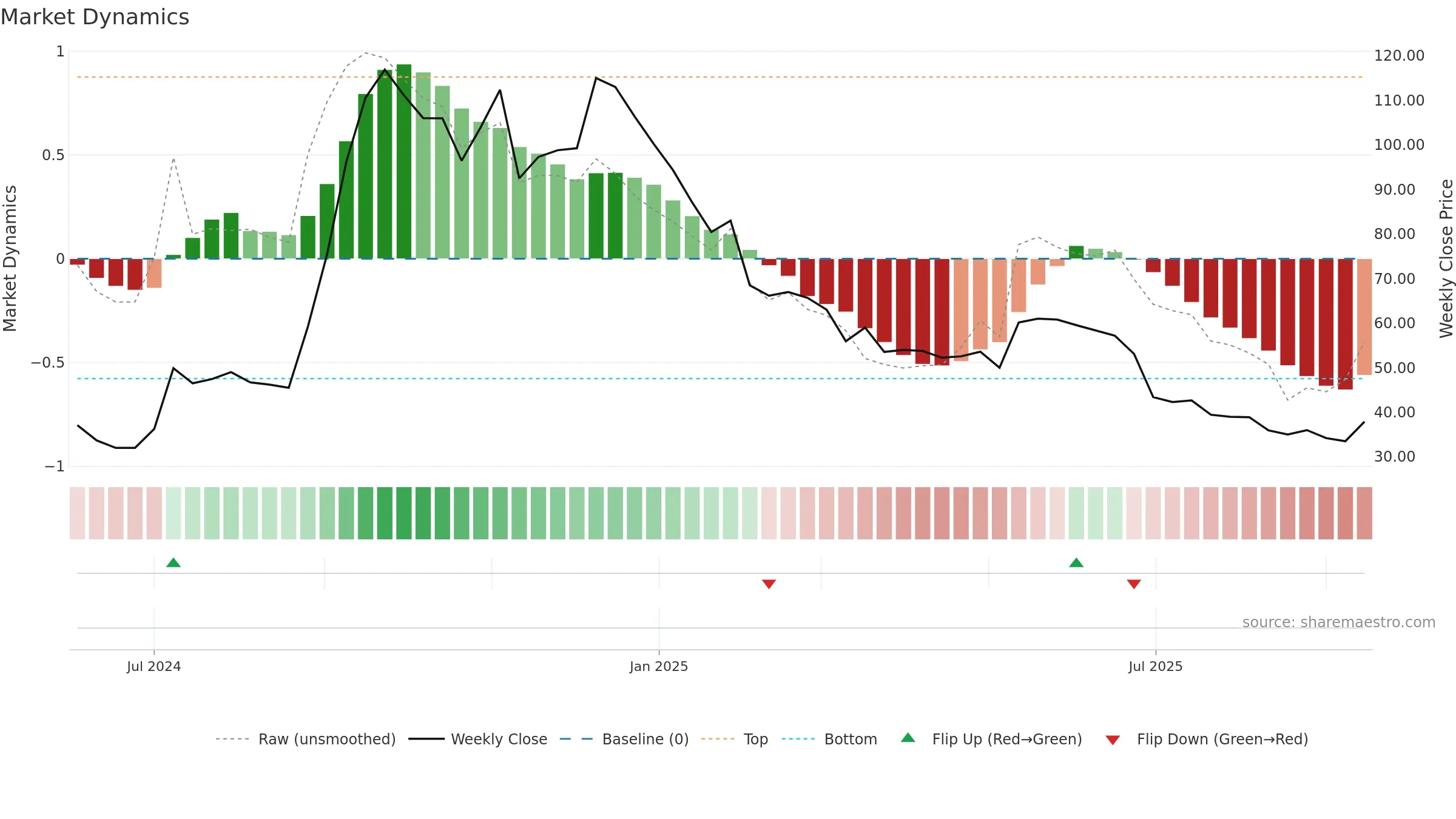The height and width of the screenshot is (819, 1456).
Task: Click the tallest dark green histogram bar
Action: click(404, 161)
